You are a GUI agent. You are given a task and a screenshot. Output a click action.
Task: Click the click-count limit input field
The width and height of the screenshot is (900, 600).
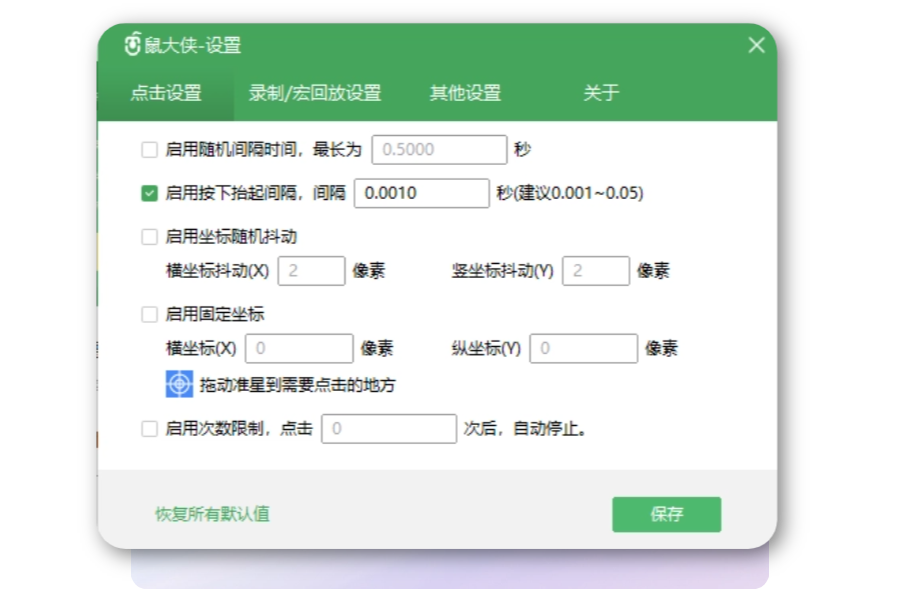click(x=389, y=428)
